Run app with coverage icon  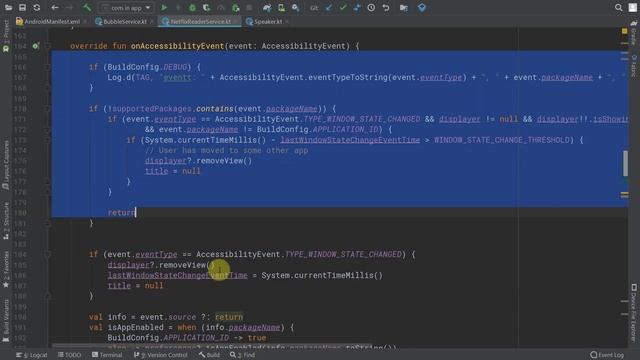click(x=207, y=8)
